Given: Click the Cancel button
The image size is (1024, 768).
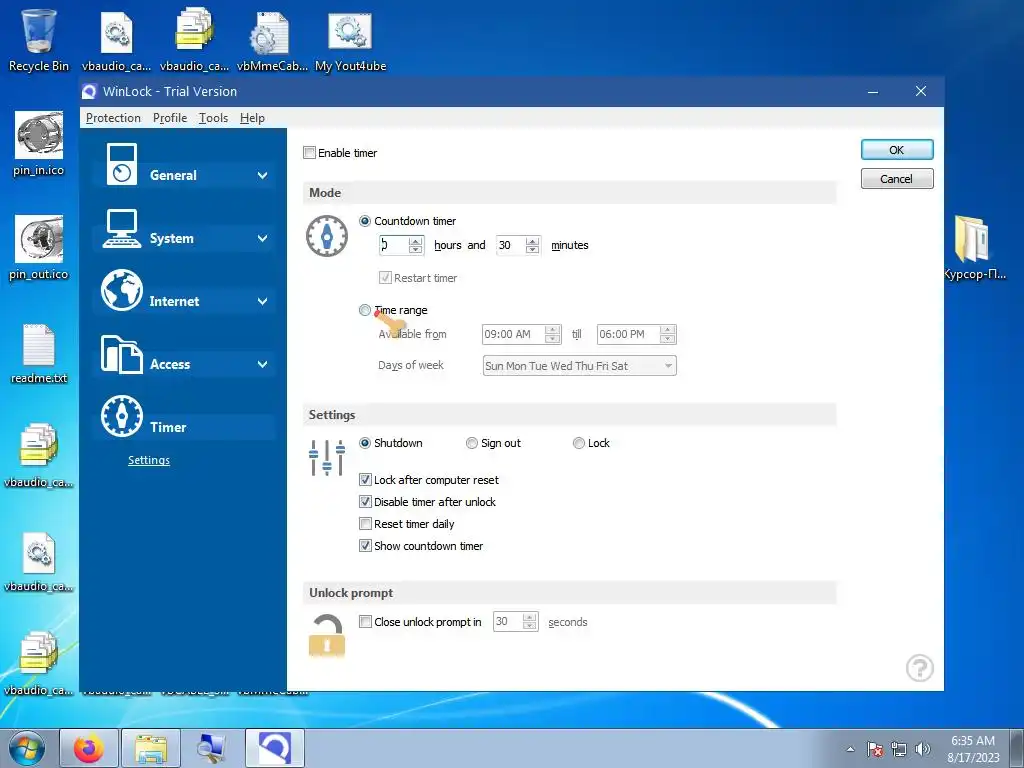Looking at the screenshot, I should (897, 179).
